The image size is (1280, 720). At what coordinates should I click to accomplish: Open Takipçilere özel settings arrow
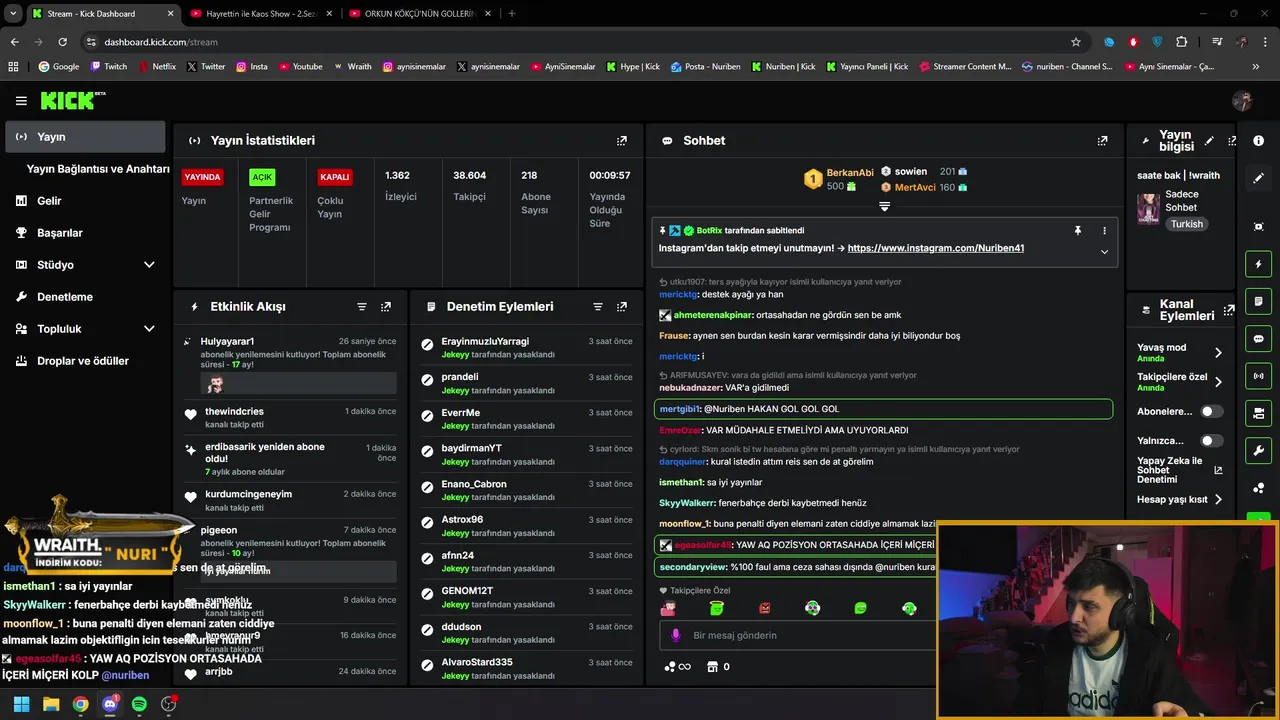point(1218,382)
